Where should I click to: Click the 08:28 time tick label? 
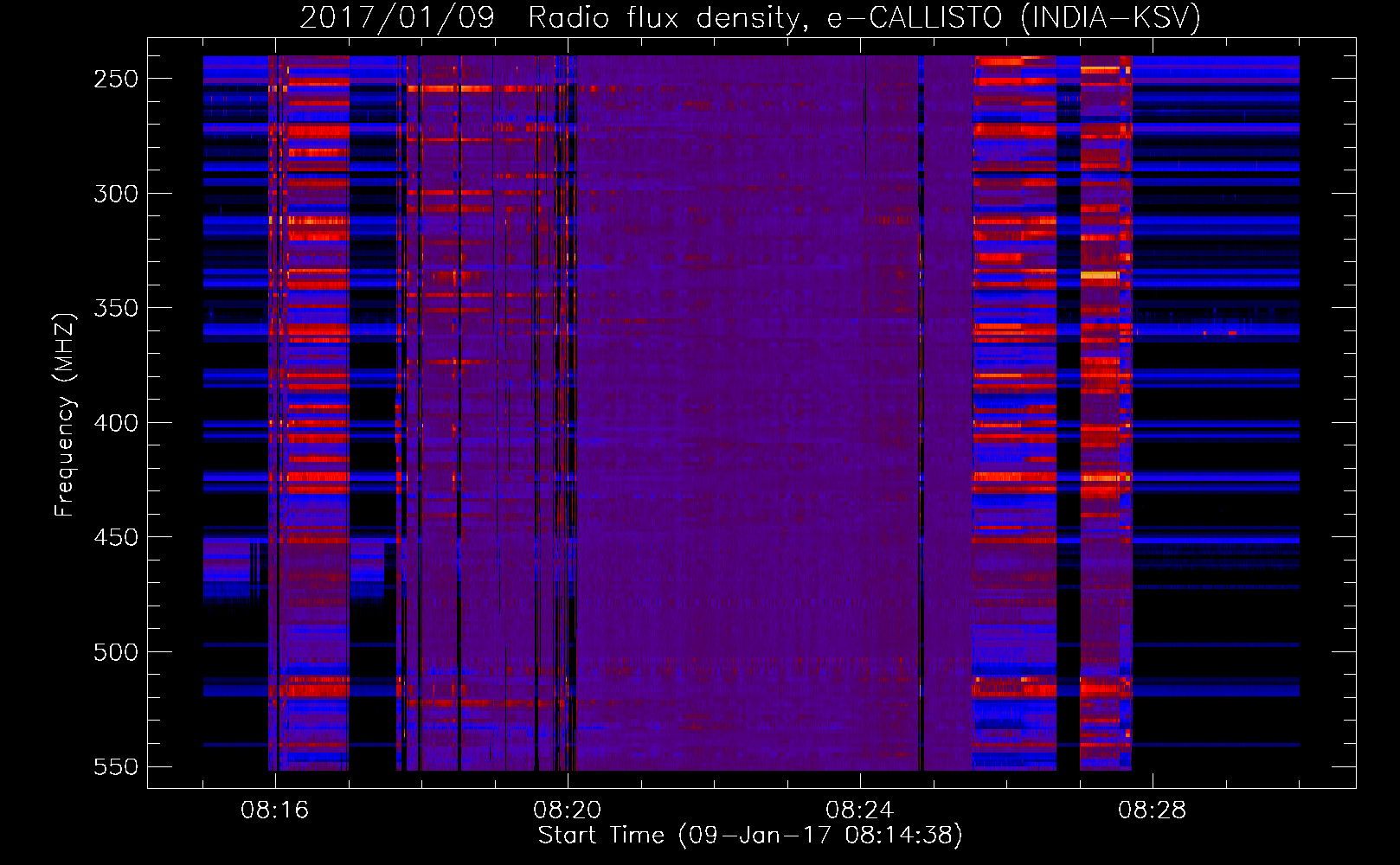click(1153, 811)
